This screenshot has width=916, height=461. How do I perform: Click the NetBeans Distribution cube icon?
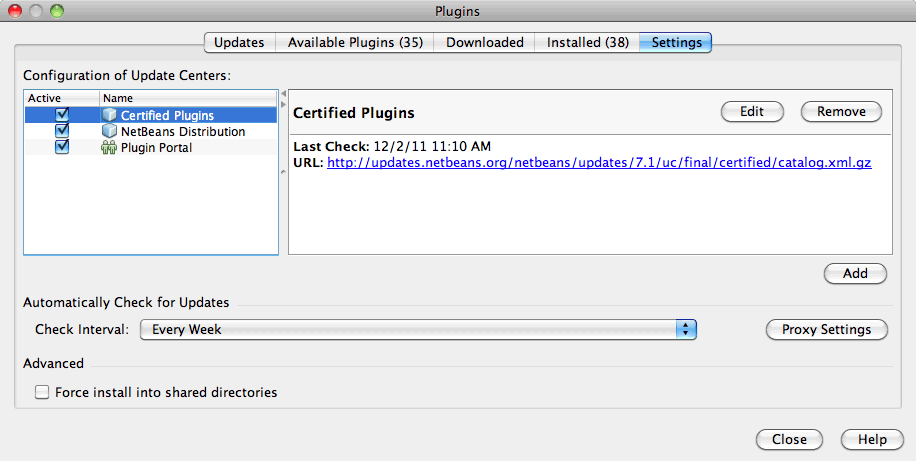(109, 132)
